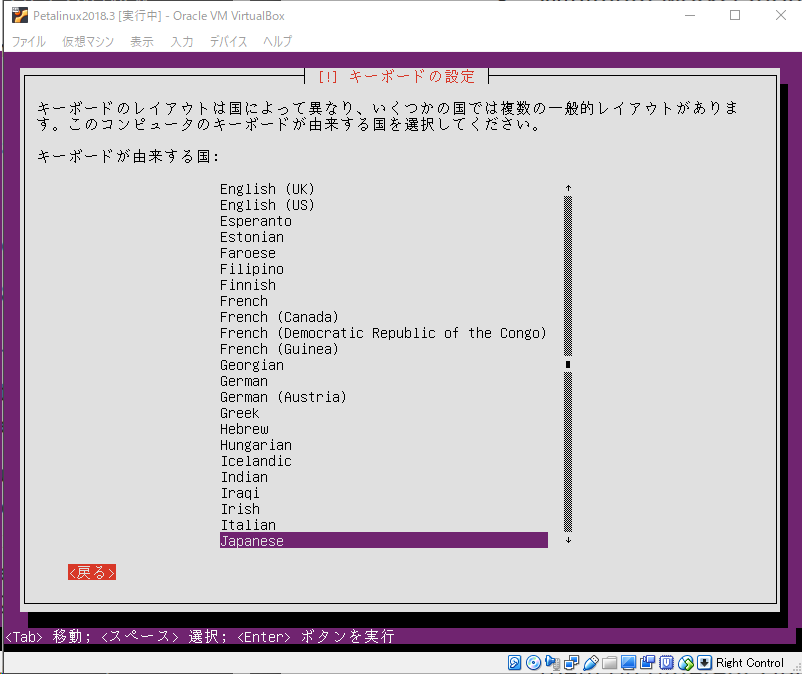Open the デバイス menu
Viewport: 802px width, 674px height.
pyautogui.click(x=227, y=41)
